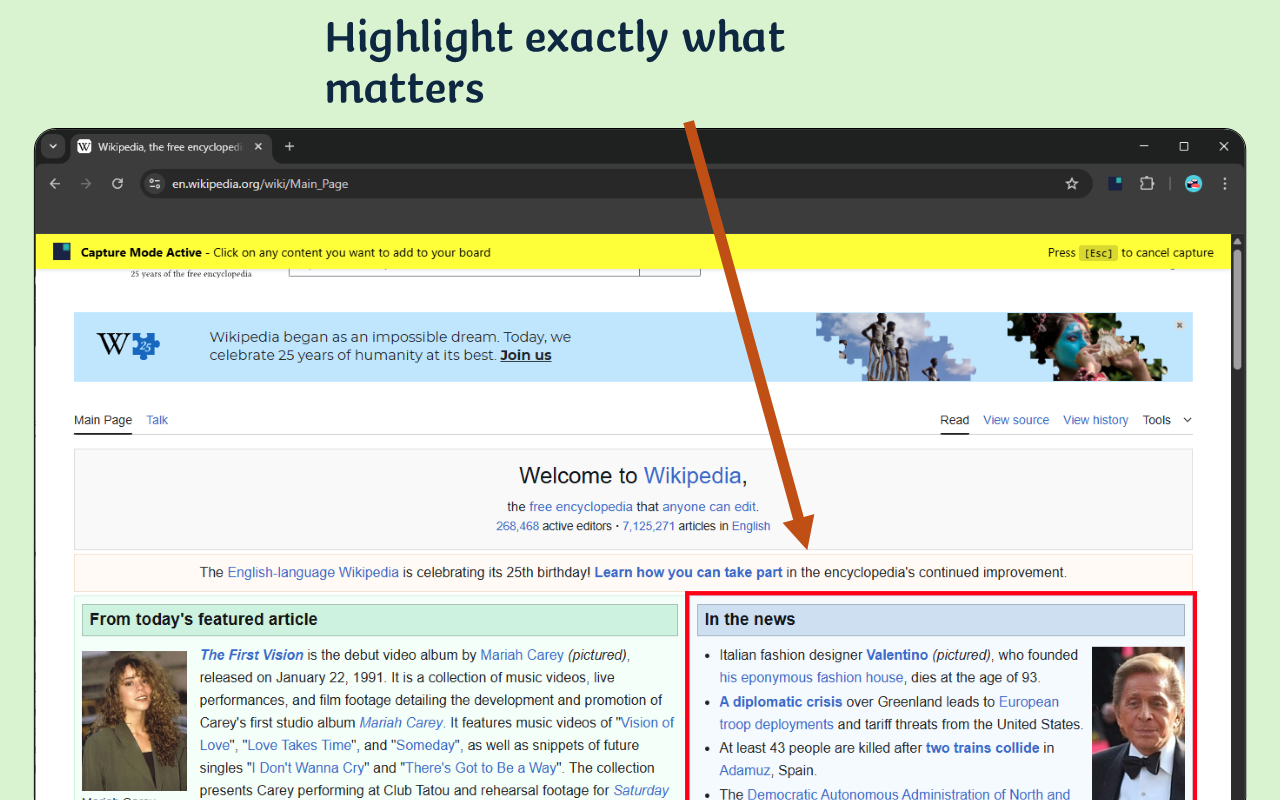Open the browser extensions puzzle icon
This screenshot has height=800, width=1280.
pyautogui.click(x=1147, y=183)
